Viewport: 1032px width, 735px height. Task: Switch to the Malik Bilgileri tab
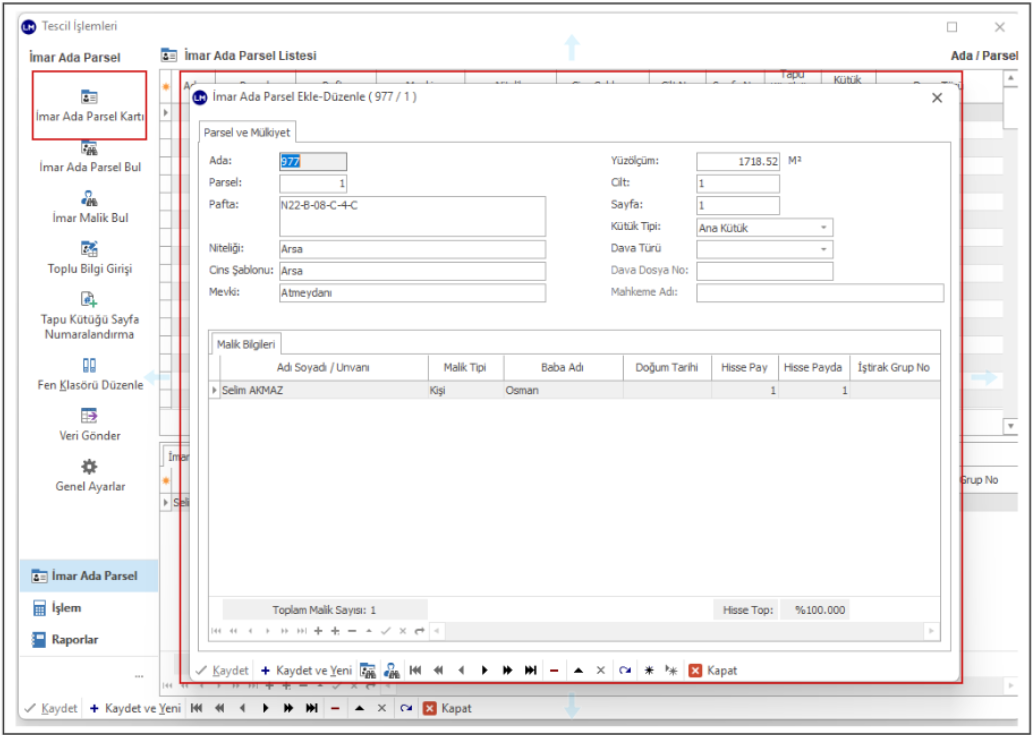[x=247, y=344]
